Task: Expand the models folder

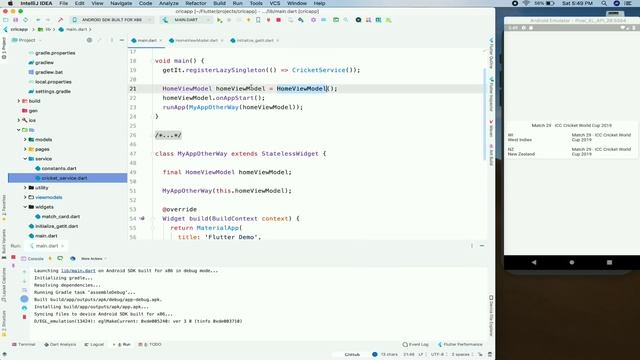Action: (25, 140)
